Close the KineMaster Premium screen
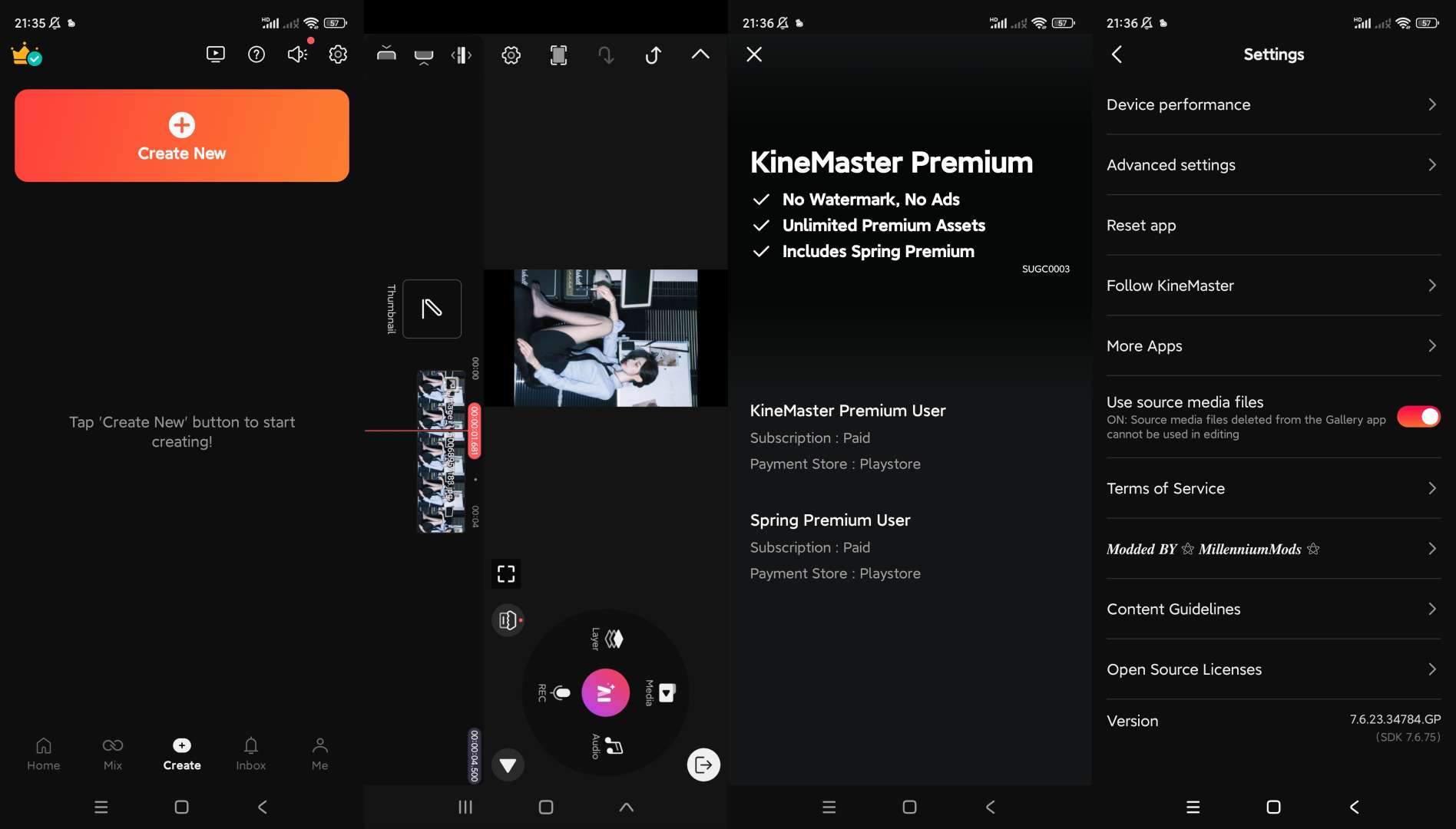Image resolution: width=1456 pixels, height=829 pixels. pos(754,54)
